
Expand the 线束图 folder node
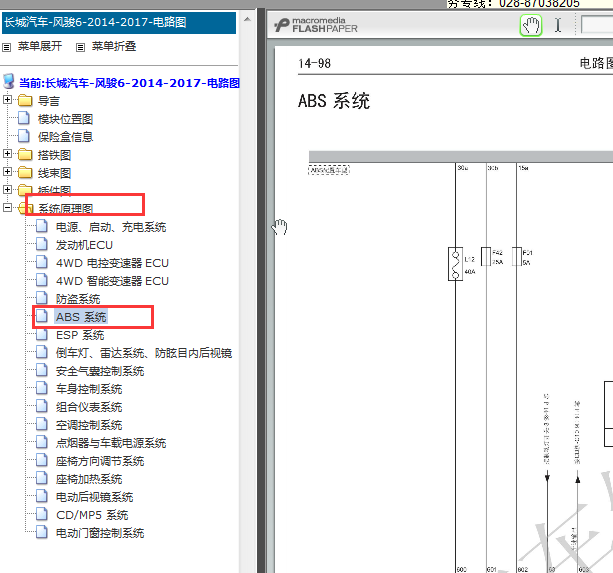click(7, 172)
